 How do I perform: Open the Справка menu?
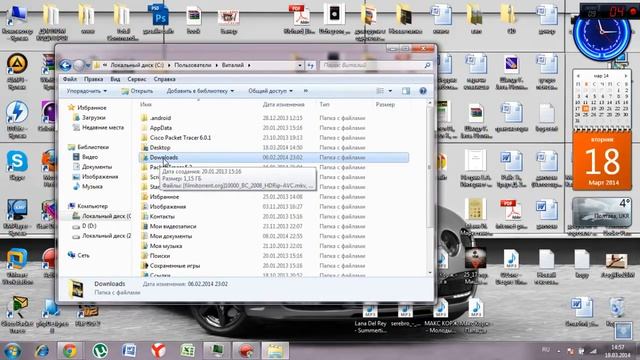click(x=164, y=79)
